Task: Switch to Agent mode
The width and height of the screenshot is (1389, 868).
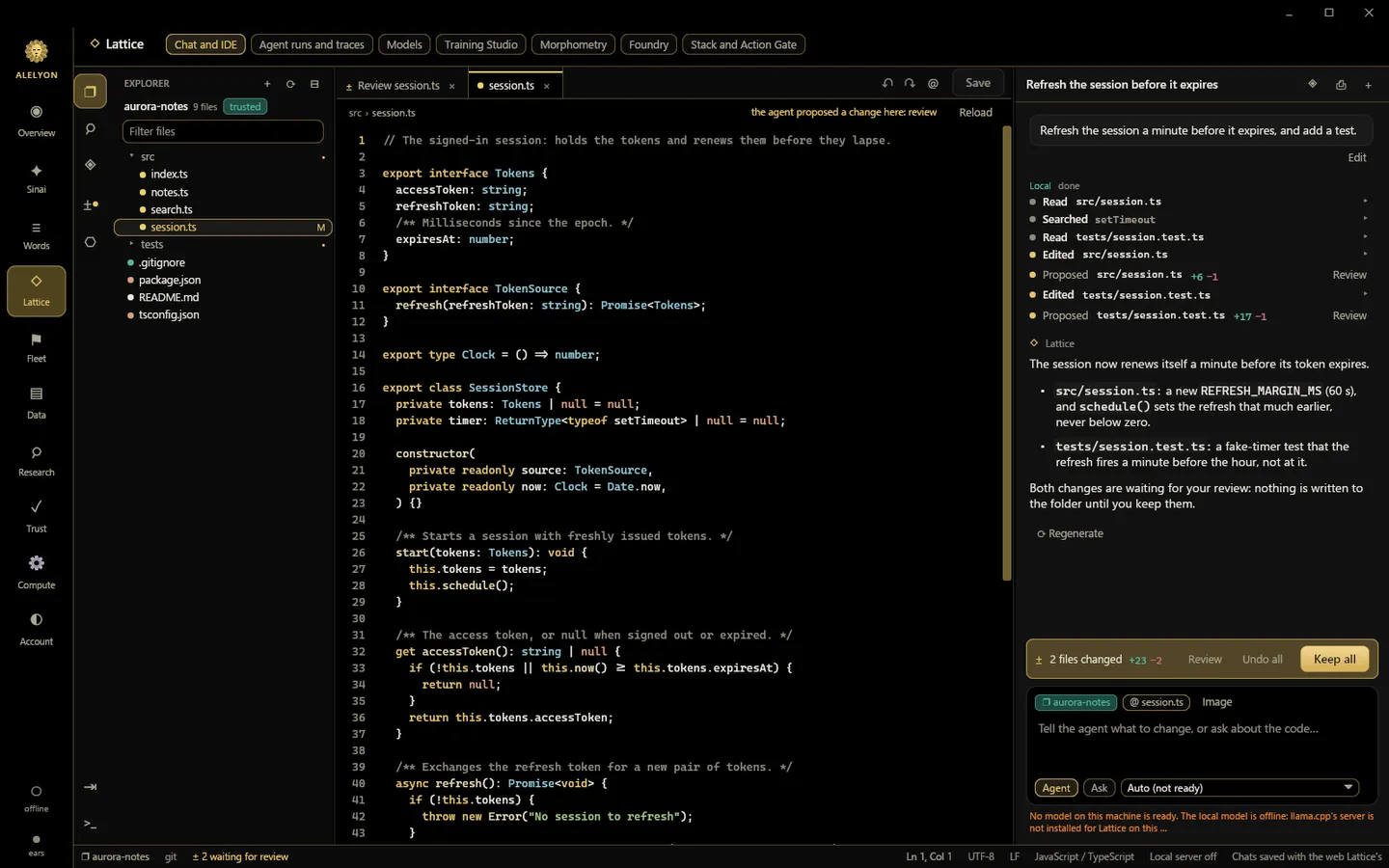Action: click(1056, 788)
